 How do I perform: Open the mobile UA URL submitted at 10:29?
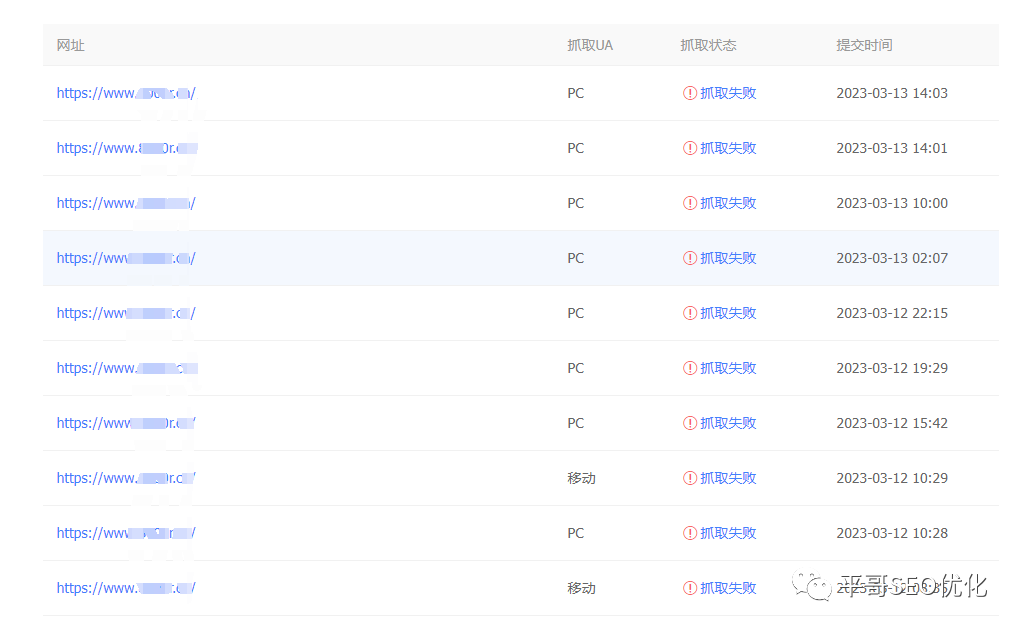(x=126, y=478)
